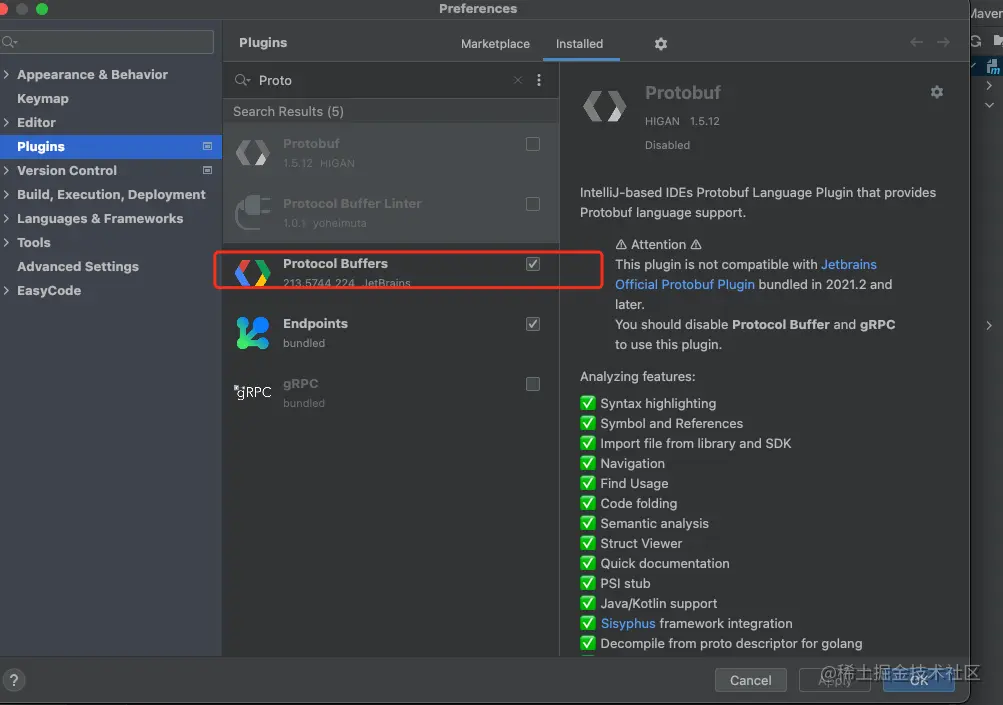
Task: Expand Appearance & Behavior settings
Action: pyautogui.click(x=7, y=75)
